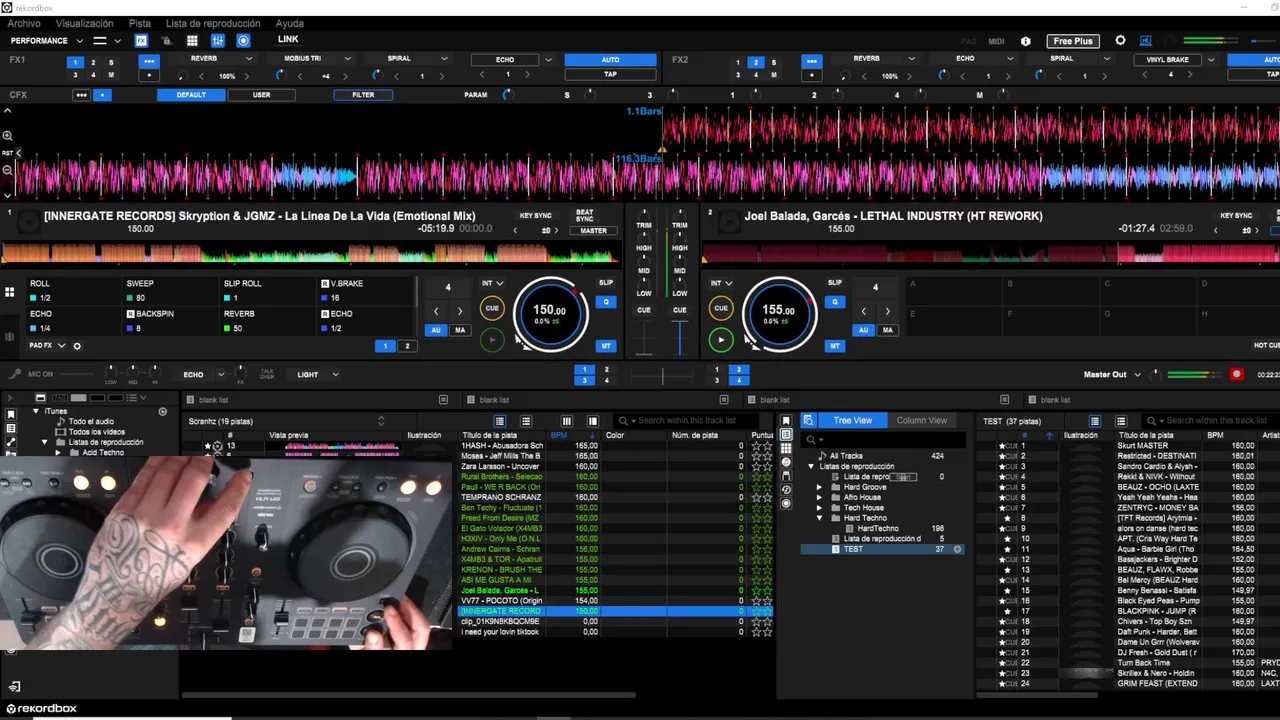The width and height of the screenshot is (1280, 720).
Task: Toggle the recording panel icon
Action: pyautogui.click(x=243, y=41)
